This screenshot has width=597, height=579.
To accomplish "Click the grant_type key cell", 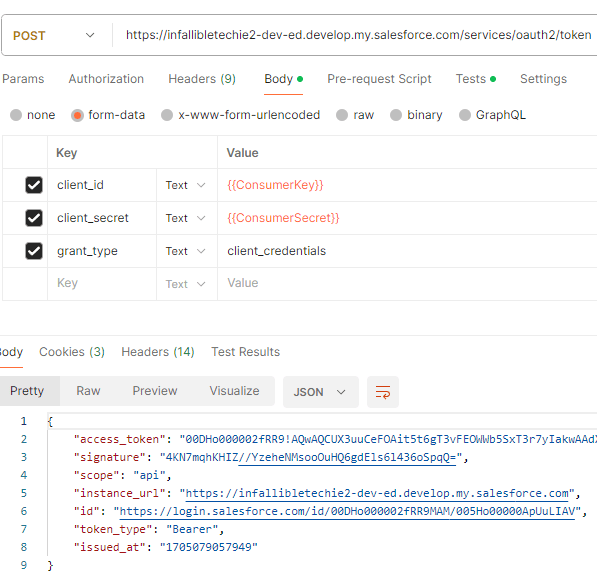I will pyautogui.click(x=102, y=251).
